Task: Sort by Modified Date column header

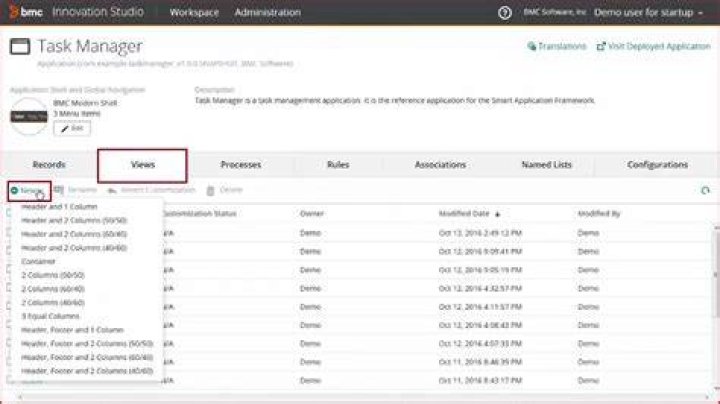Action: [464, 213]
